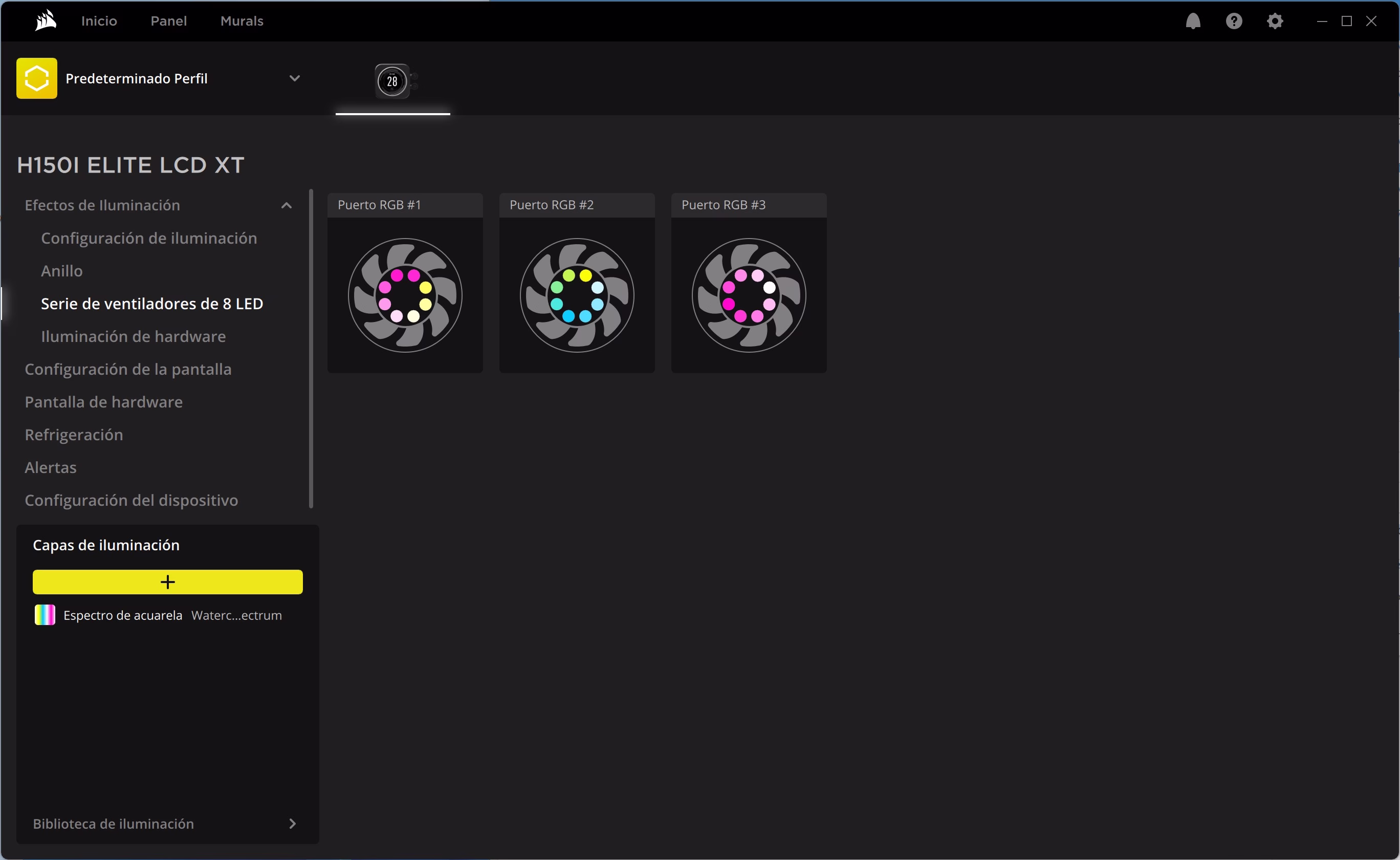Select the Puerto RGB #3 fan
This screenshot has width=1400, height=860.
coord(749,295)
